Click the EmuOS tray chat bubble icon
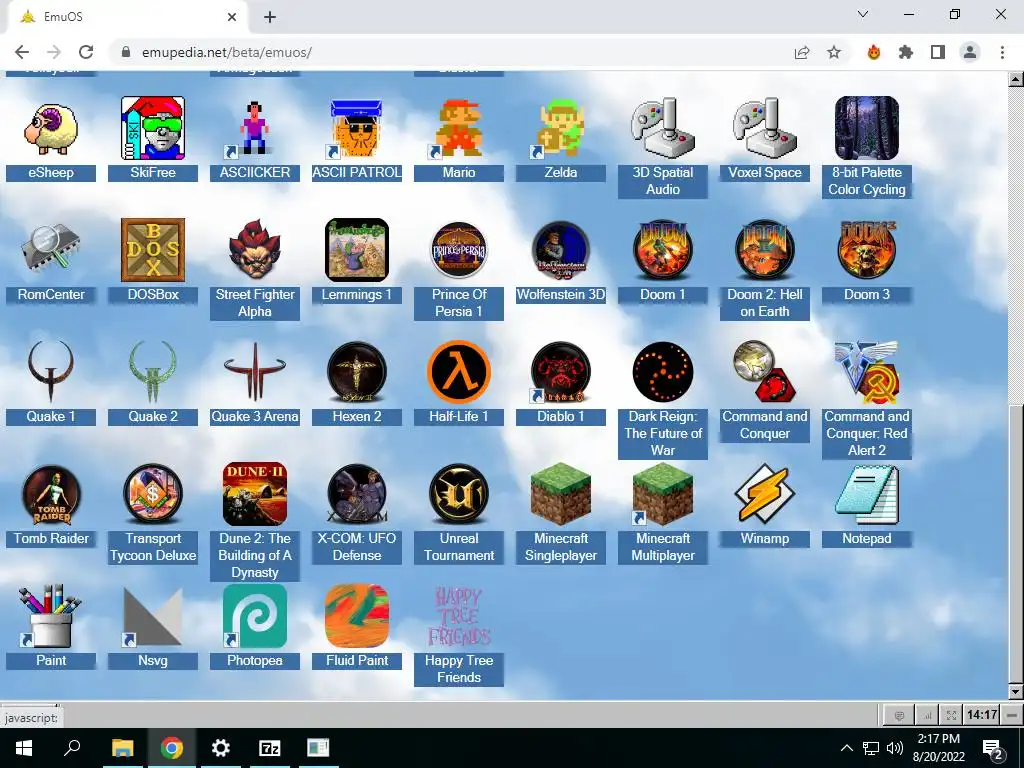1024x768 pixels. point(899,715)
